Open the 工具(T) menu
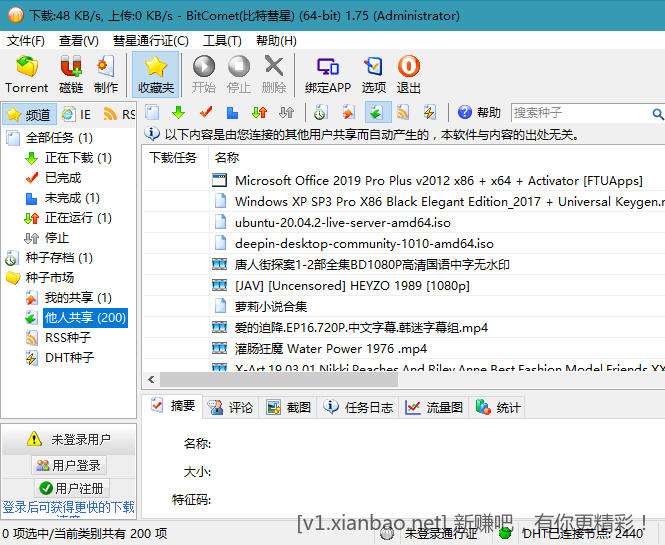The width and height of the screenshot is (665, 545). click(x=222, y=41)
